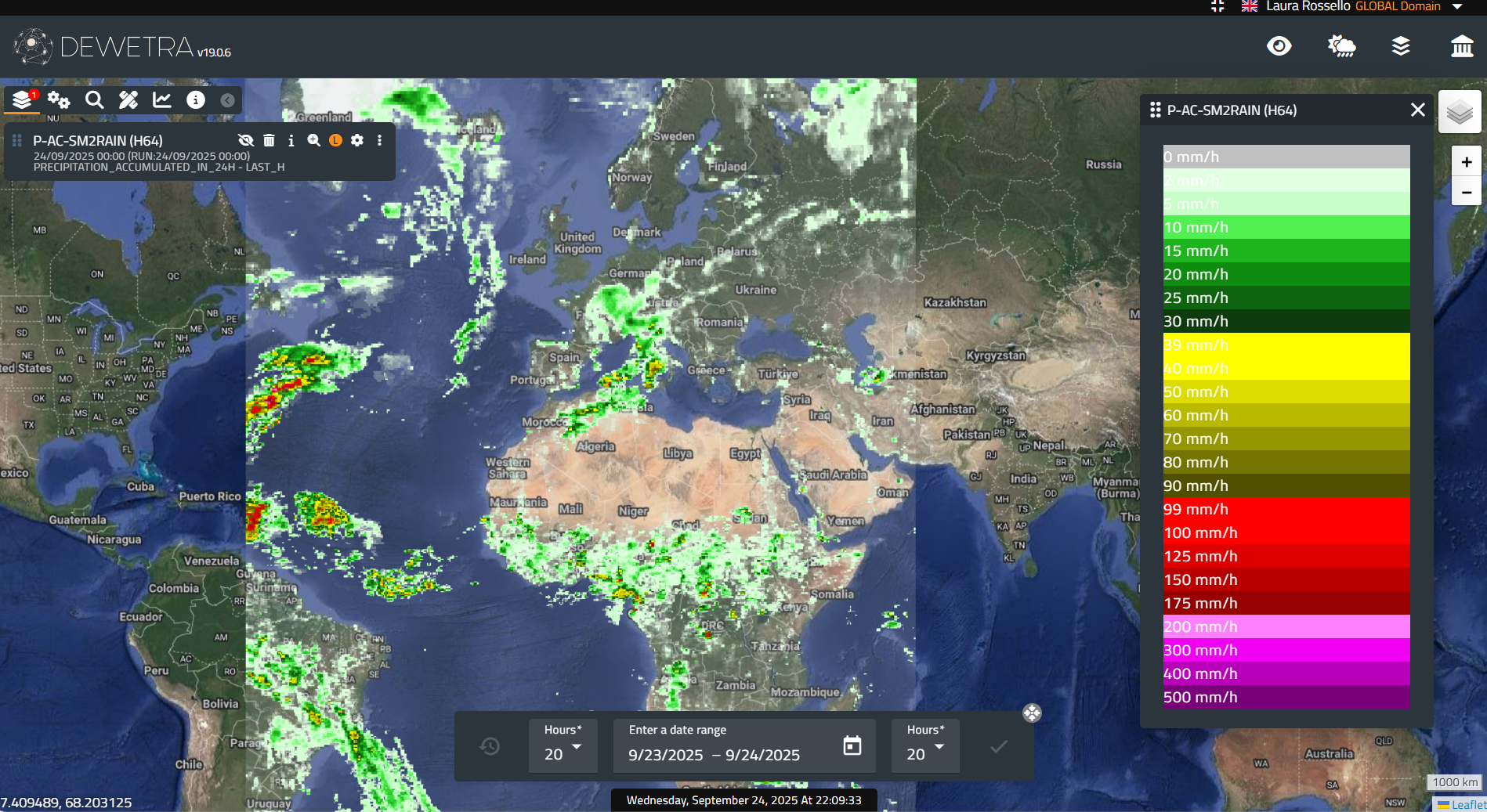
Task: Click the double-gears settings tool icon
Action: pyautogui.click(x=59, y=99)
